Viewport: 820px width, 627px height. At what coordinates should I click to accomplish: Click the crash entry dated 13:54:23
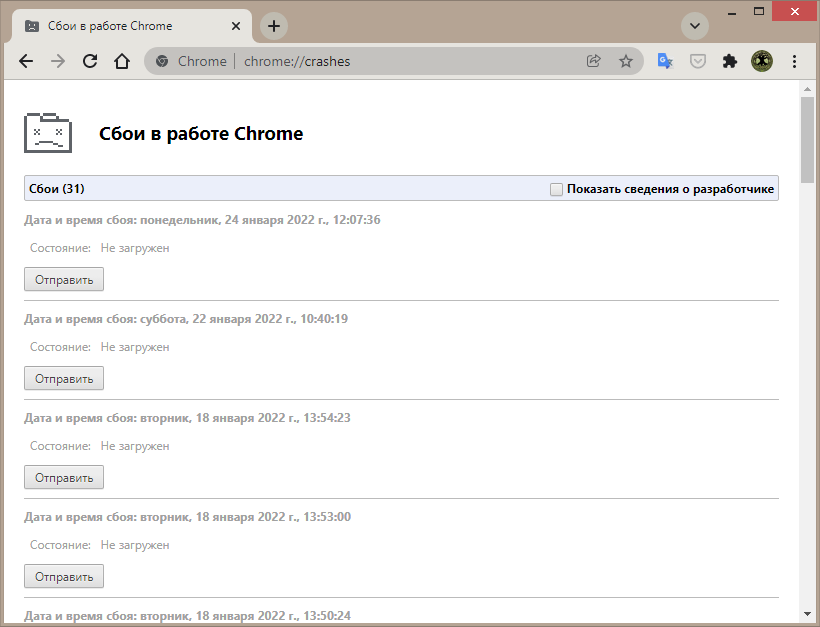187,418
